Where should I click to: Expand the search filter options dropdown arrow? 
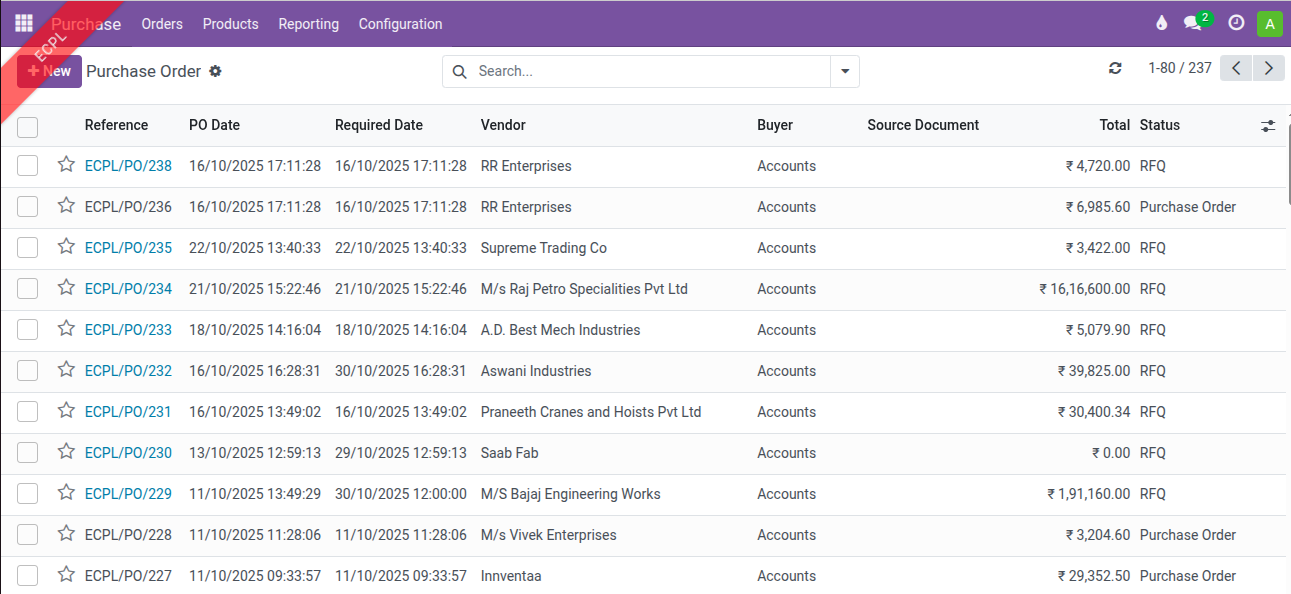pos(845,72)
